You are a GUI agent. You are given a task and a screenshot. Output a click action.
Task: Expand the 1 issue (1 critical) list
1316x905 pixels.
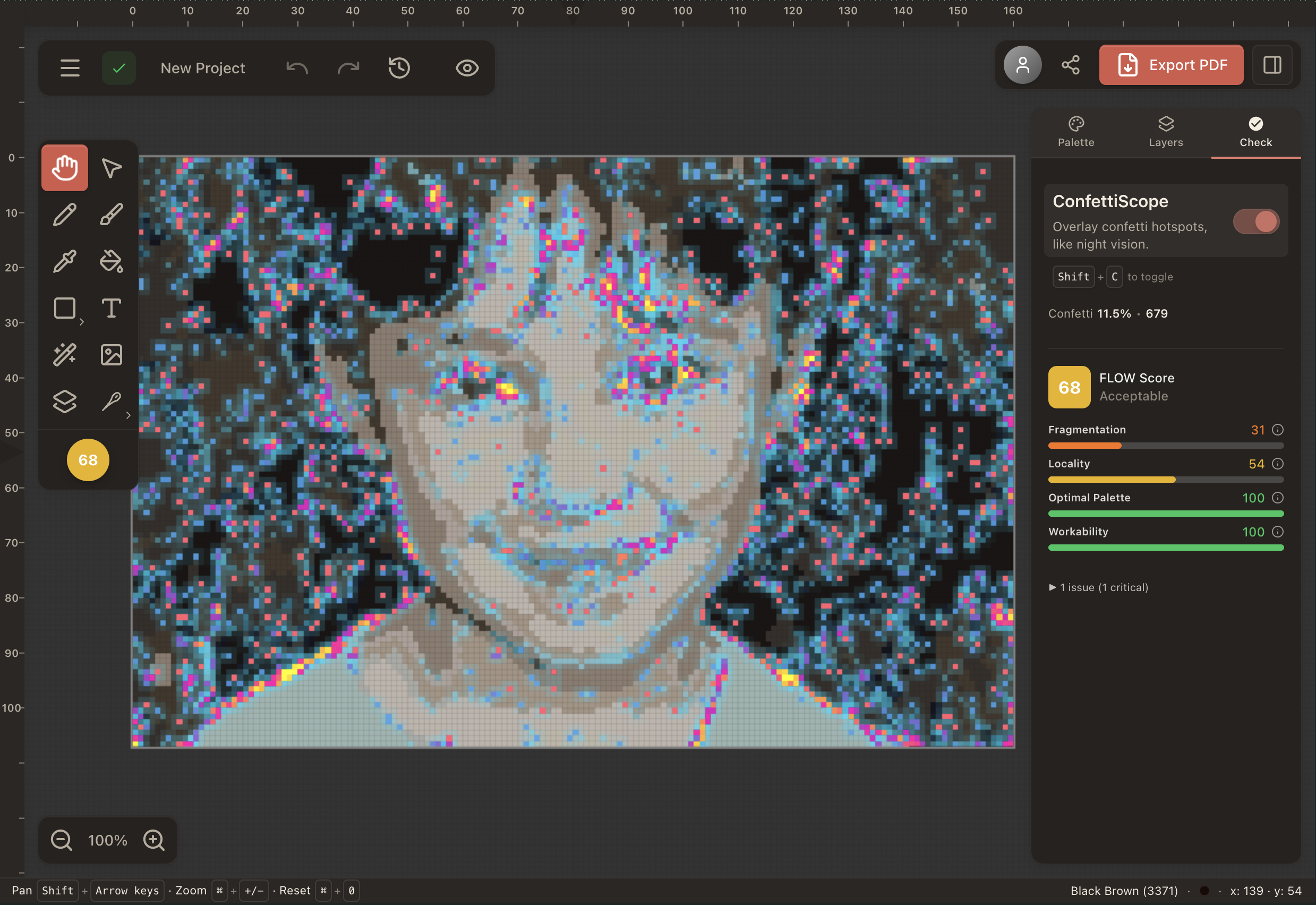tap(1099, 587)
